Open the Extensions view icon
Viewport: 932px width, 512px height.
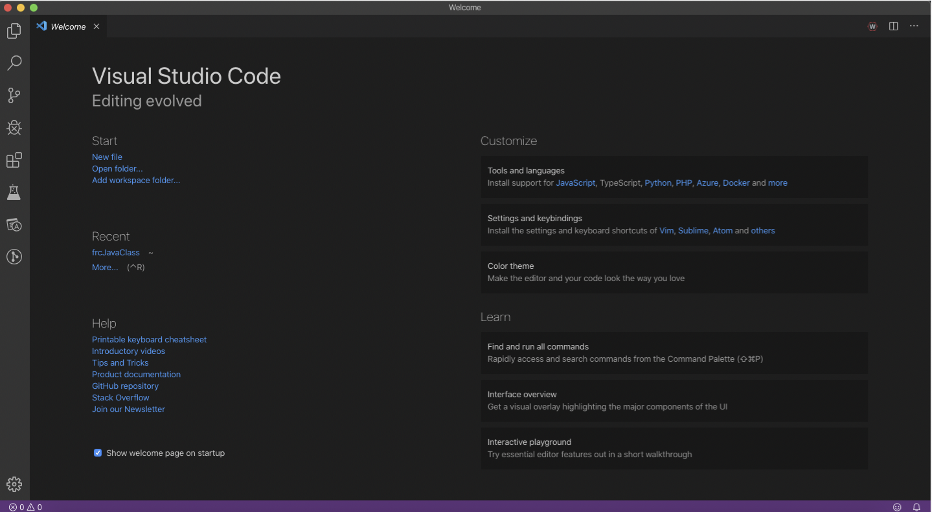14,160
